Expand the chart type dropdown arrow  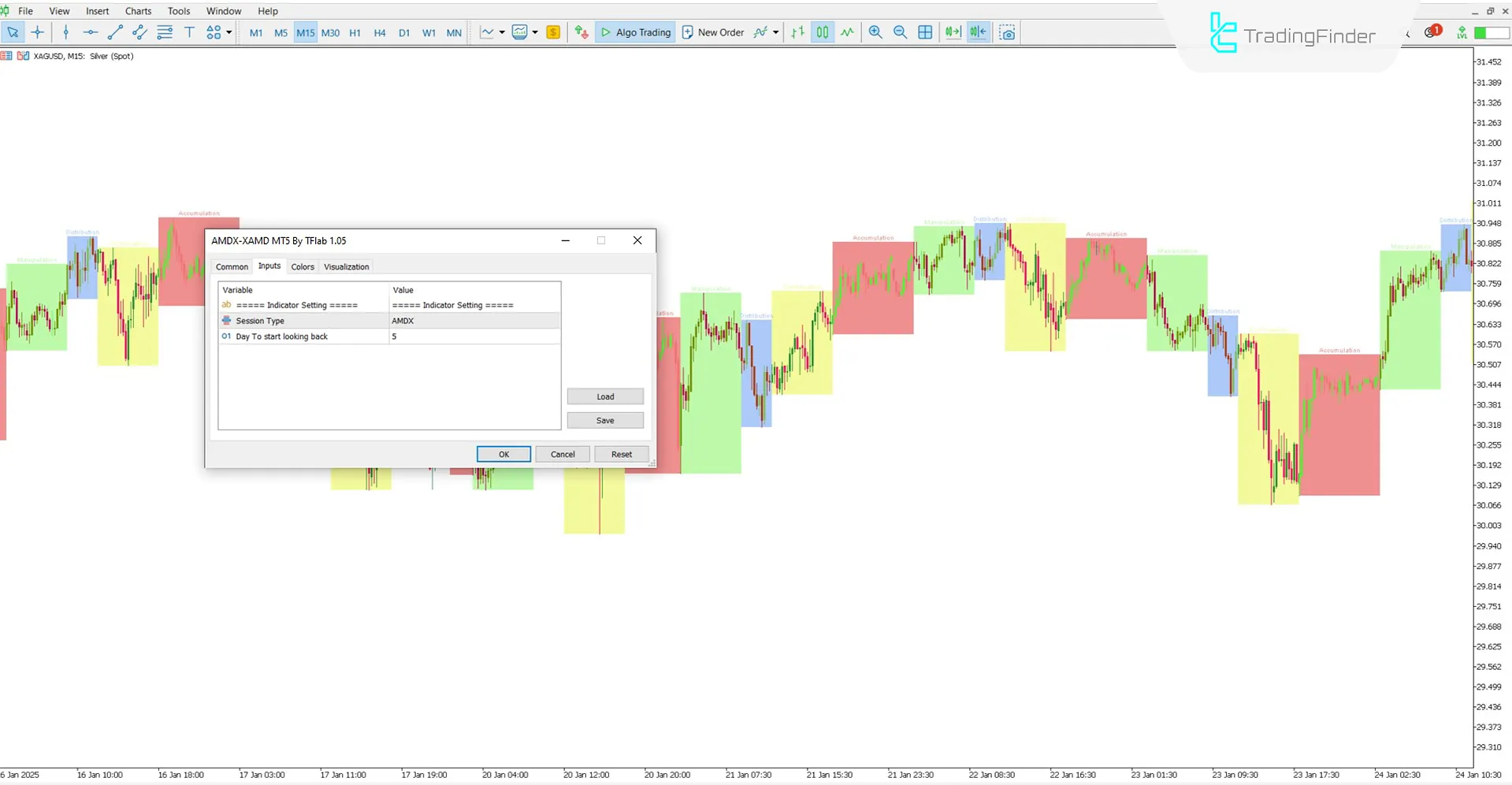pos(502,32)
